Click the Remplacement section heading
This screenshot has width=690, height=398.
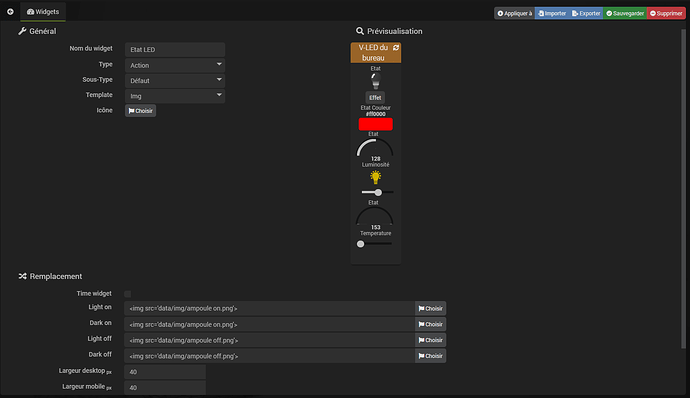[x=50, y=276]
